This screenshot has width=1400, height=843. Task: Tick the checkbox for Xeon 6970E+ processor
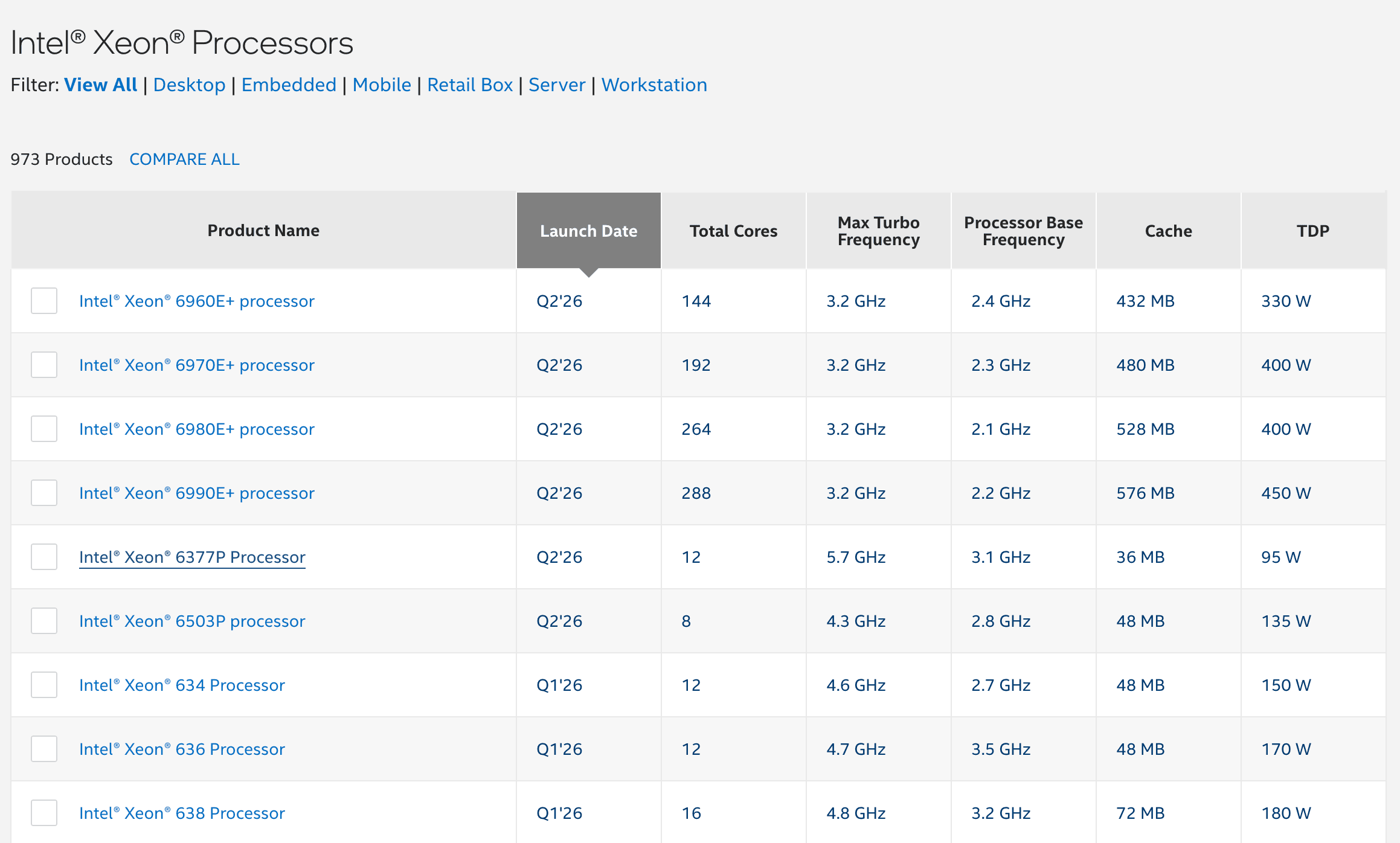(x=44, y=365)
